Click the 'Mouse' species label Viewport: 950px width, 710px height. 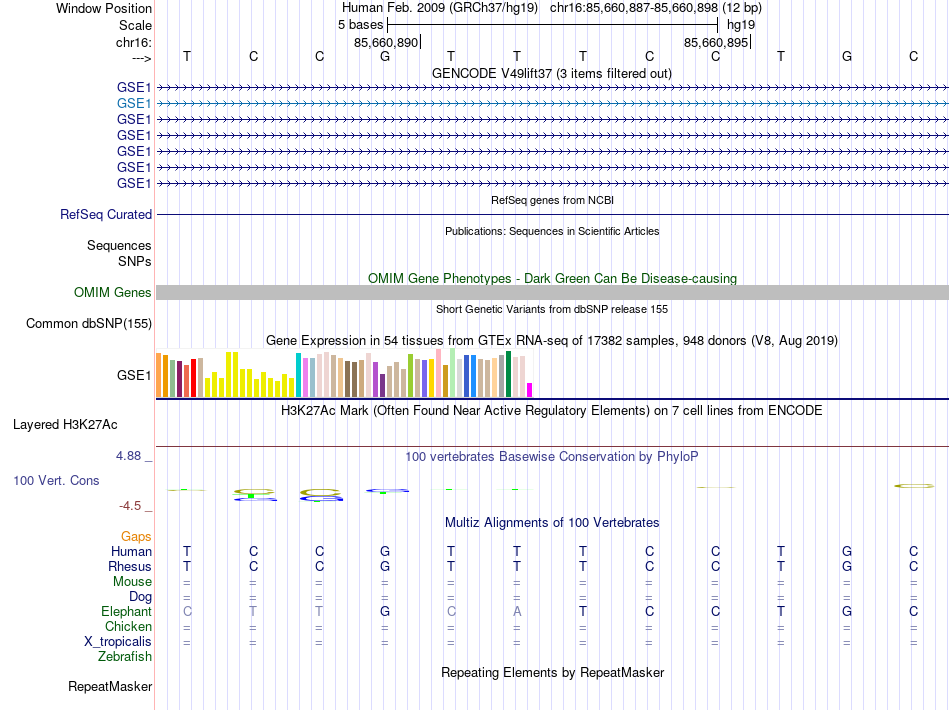[132, 582]
